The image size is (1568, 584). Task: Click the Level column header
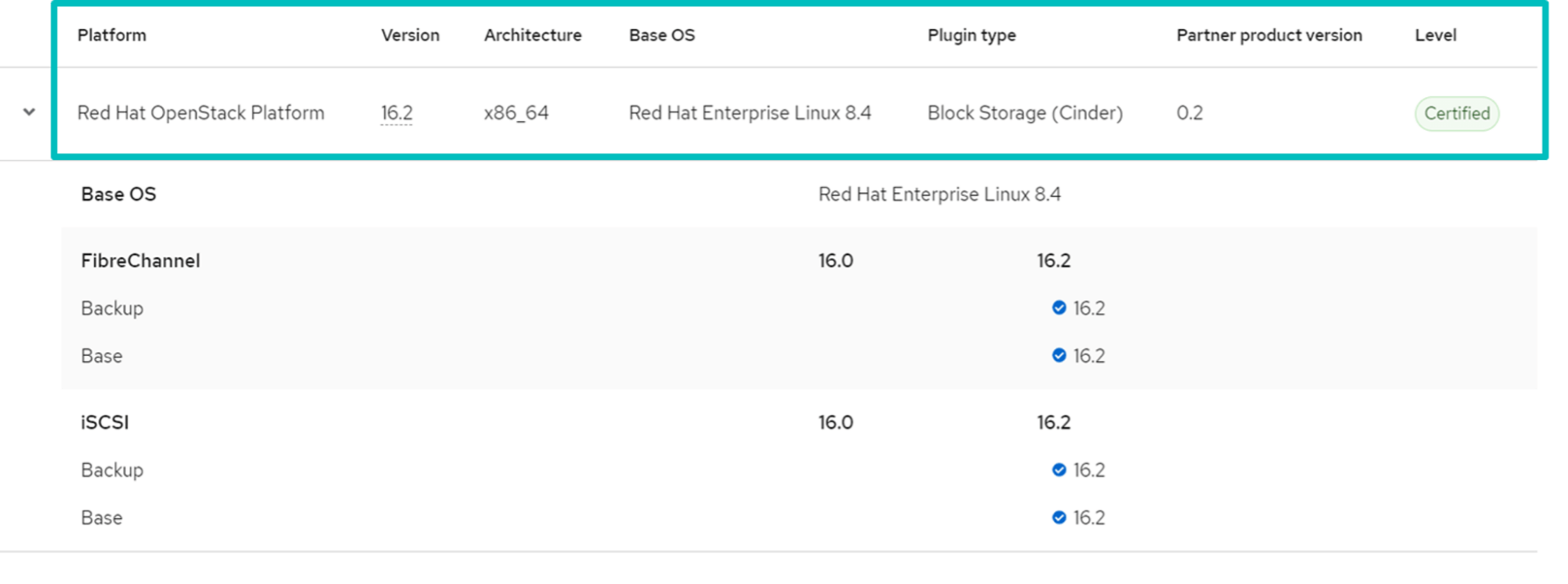[1436, 35]
